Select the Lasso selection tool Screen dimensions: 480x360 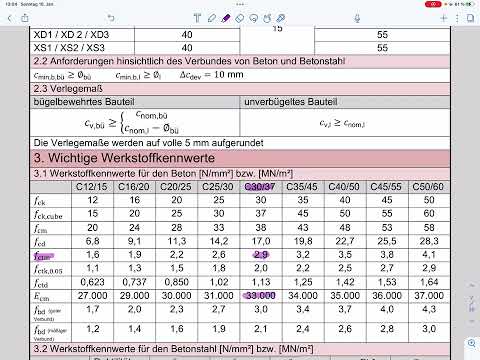[254, 18]
